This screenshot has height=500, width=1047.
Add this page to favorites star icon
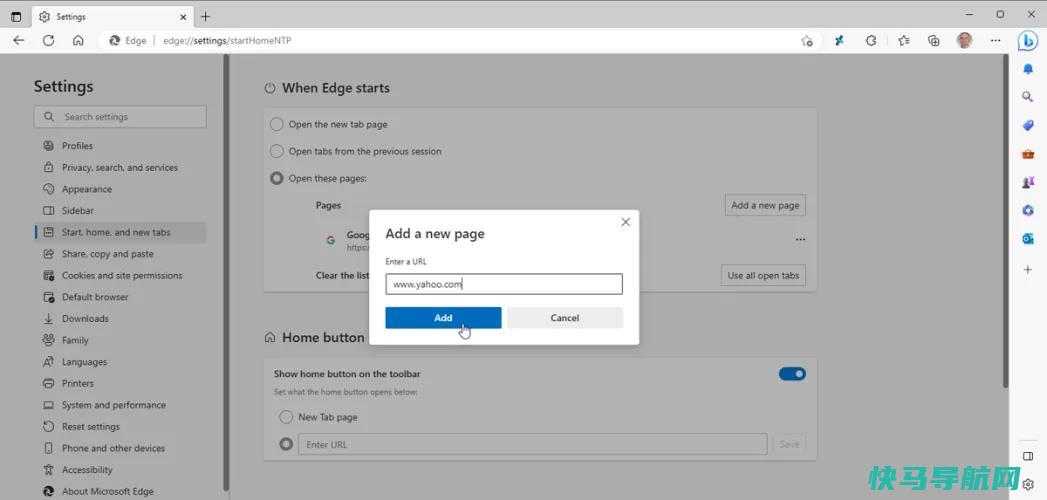(807, 41)
